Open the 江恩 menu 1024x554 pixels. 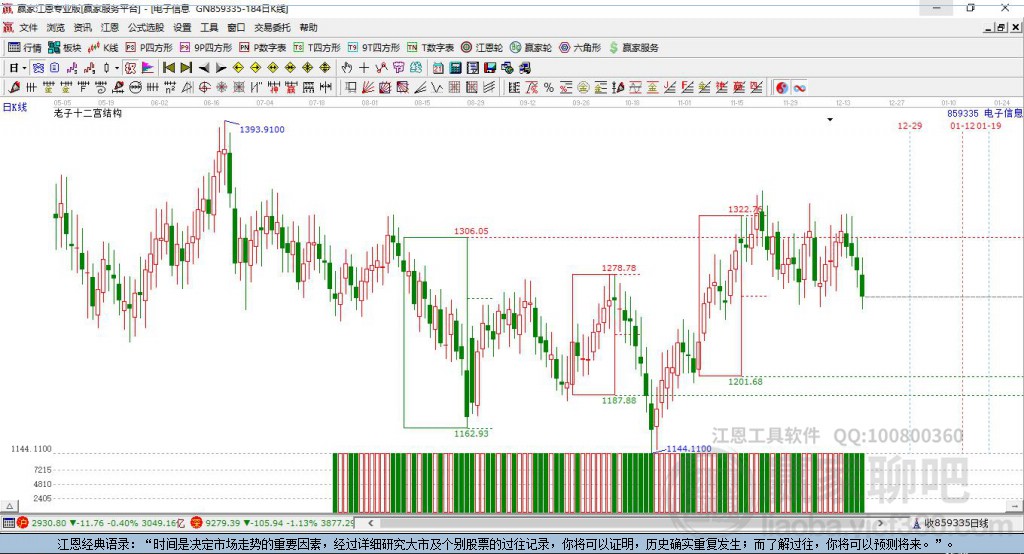pyautogui.click(x=110, y=27)
